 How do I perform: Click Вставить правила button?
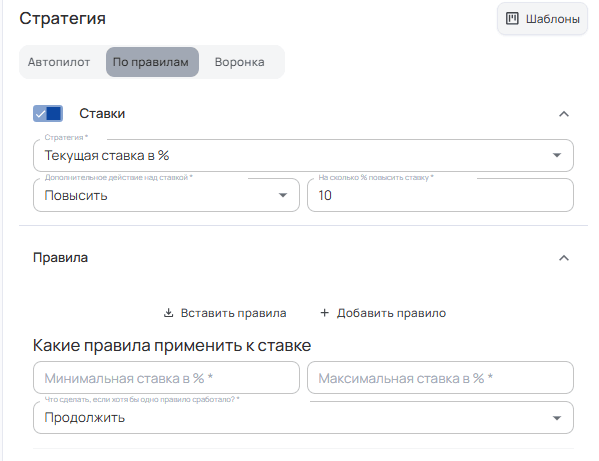225,313
